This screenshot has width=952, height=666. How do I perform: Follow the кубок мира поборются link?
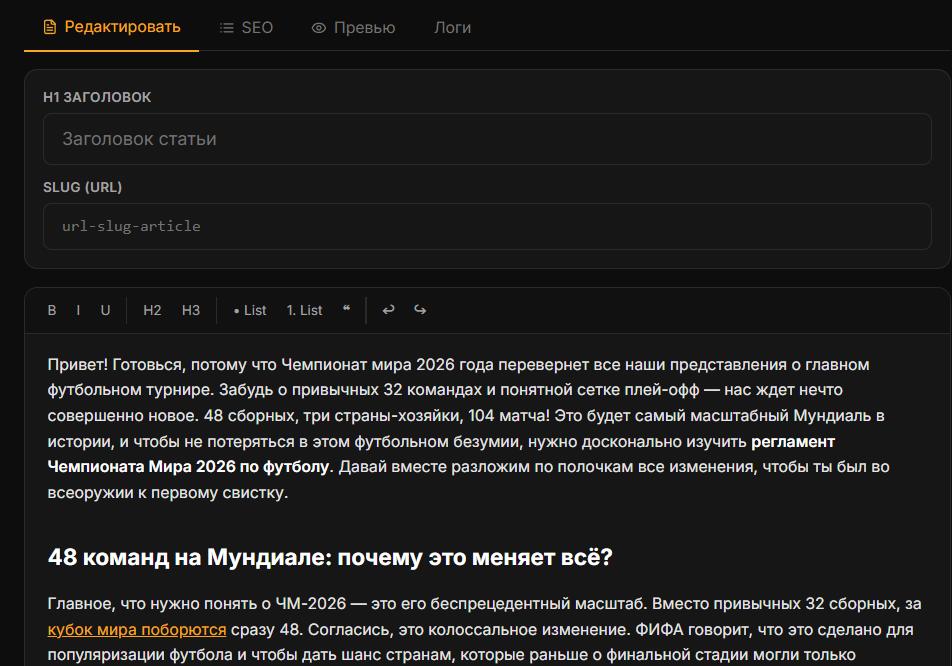[x=137, y=630]
